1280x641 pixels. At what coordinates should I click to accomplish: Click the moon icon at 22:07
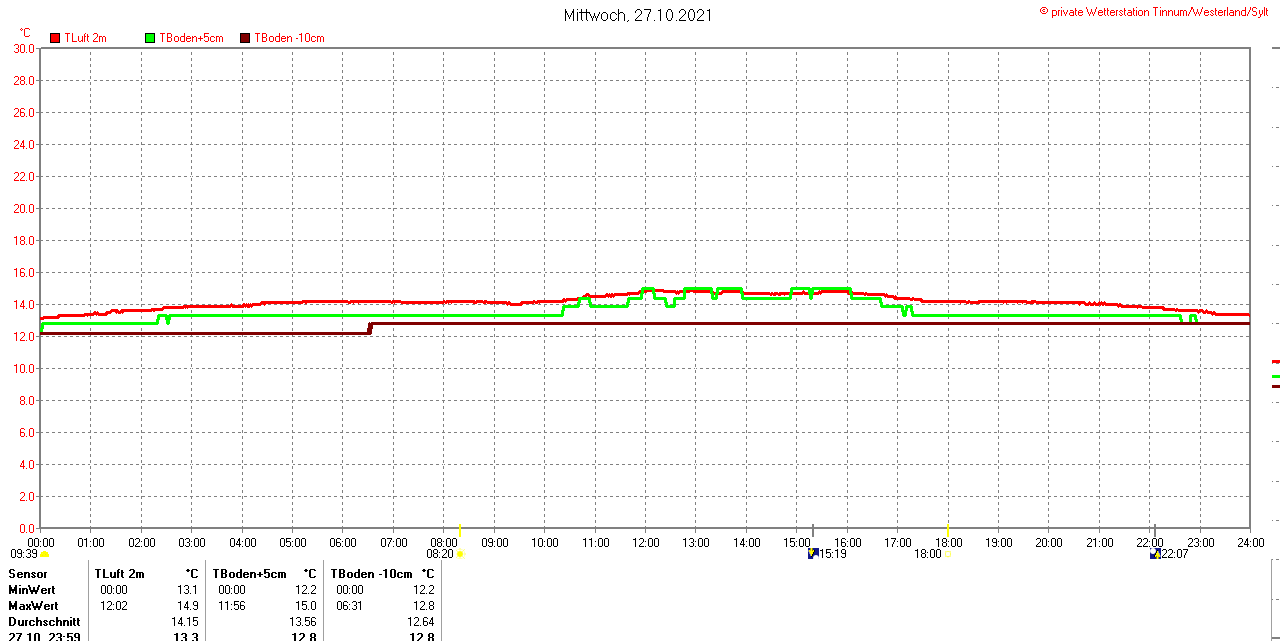1155,553
